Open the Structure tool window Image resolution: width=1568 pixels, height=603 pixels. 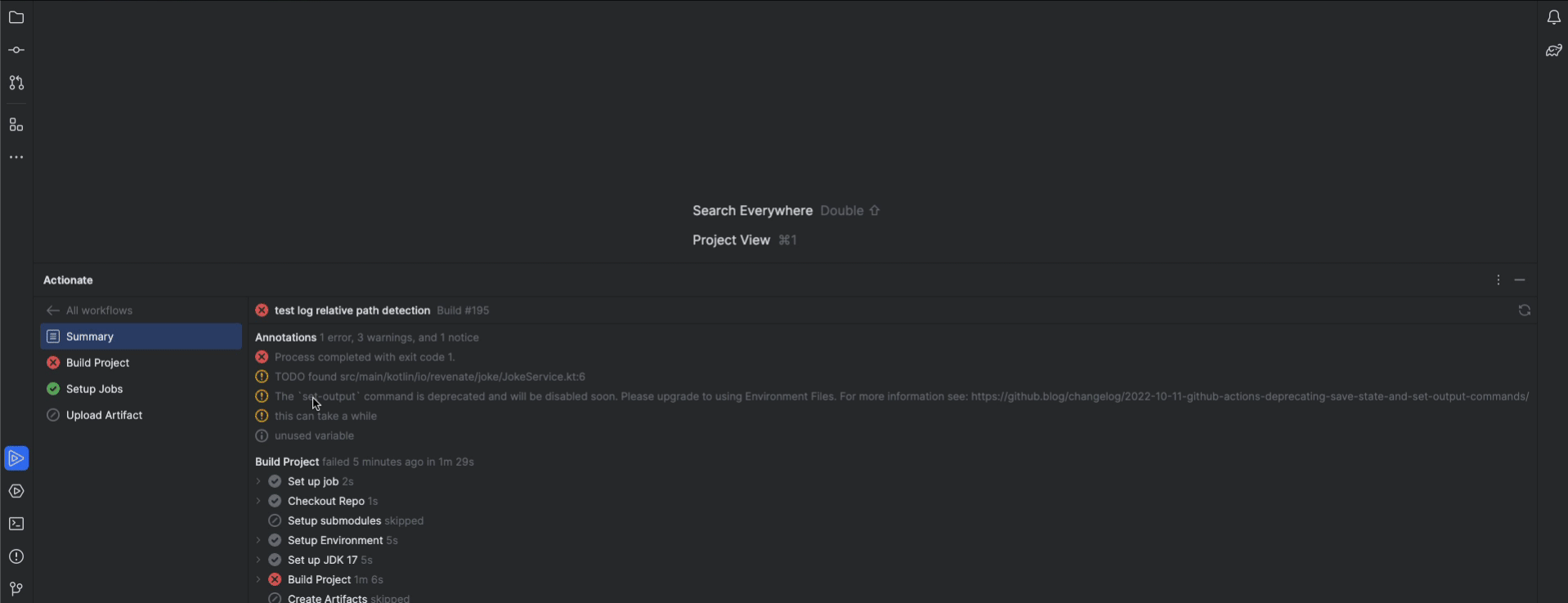(x=16, y=124)
